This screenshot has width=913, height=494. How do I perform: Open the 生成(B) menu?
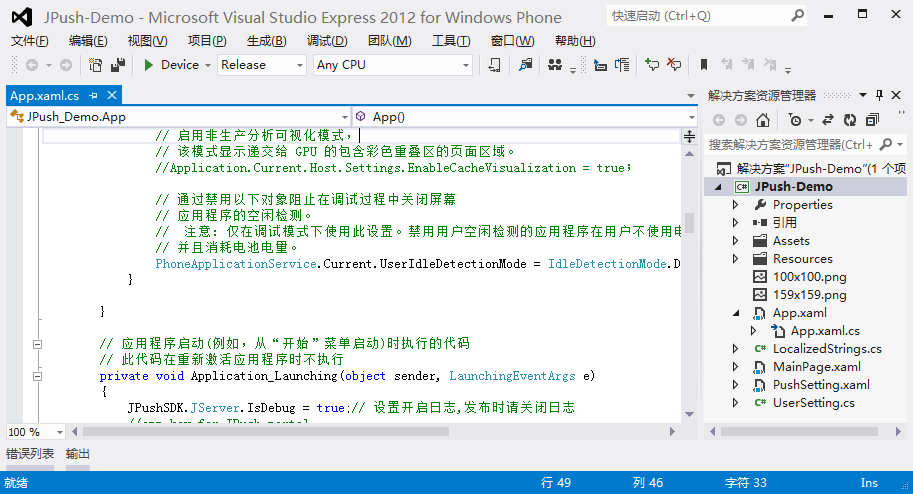point(267,41)
